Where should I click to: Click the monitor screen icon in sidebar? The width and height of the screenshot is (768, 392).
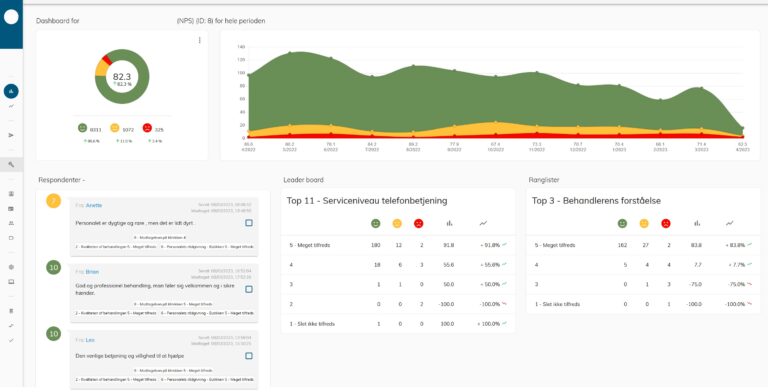point(11,282)
